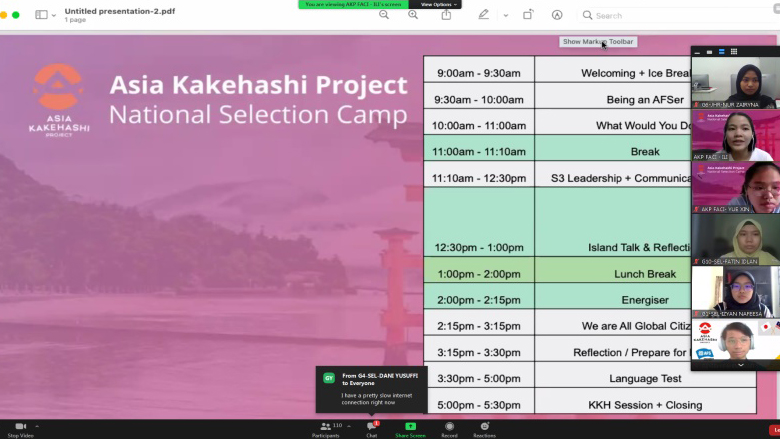Click the 'National Selection Camp' heading
The height and width of the screenshot is (439, 780).
click(258, 114)
